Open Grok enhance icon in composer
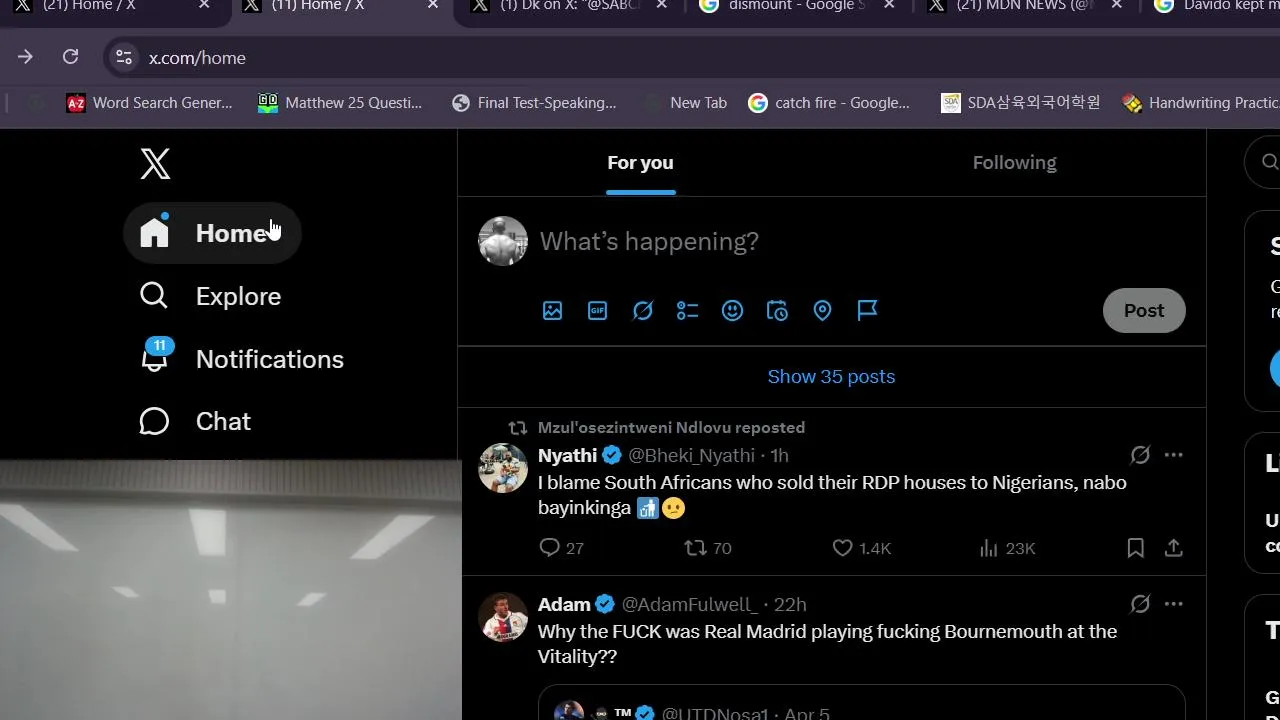Screen dimensions: 1280x720 tap(643, 311)
